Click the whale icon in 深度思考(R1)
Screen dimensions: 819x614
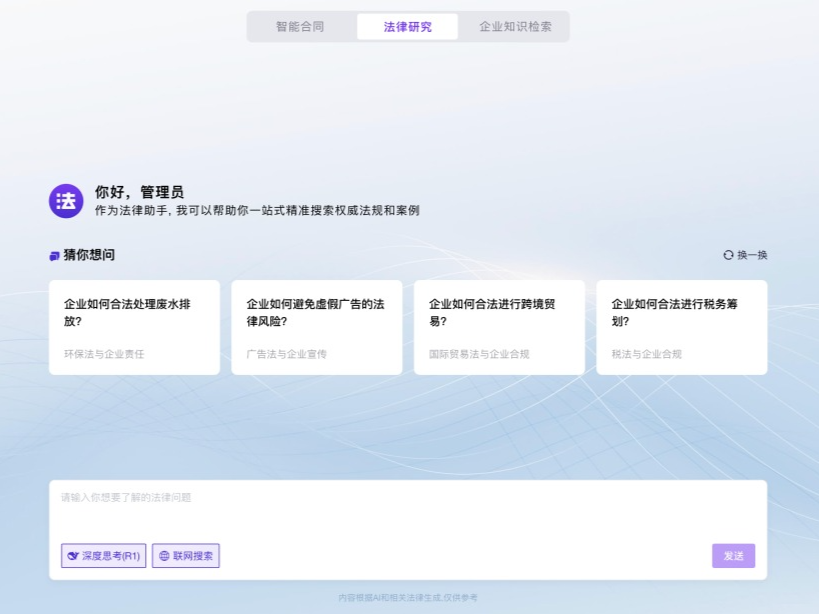click(73, 556)
